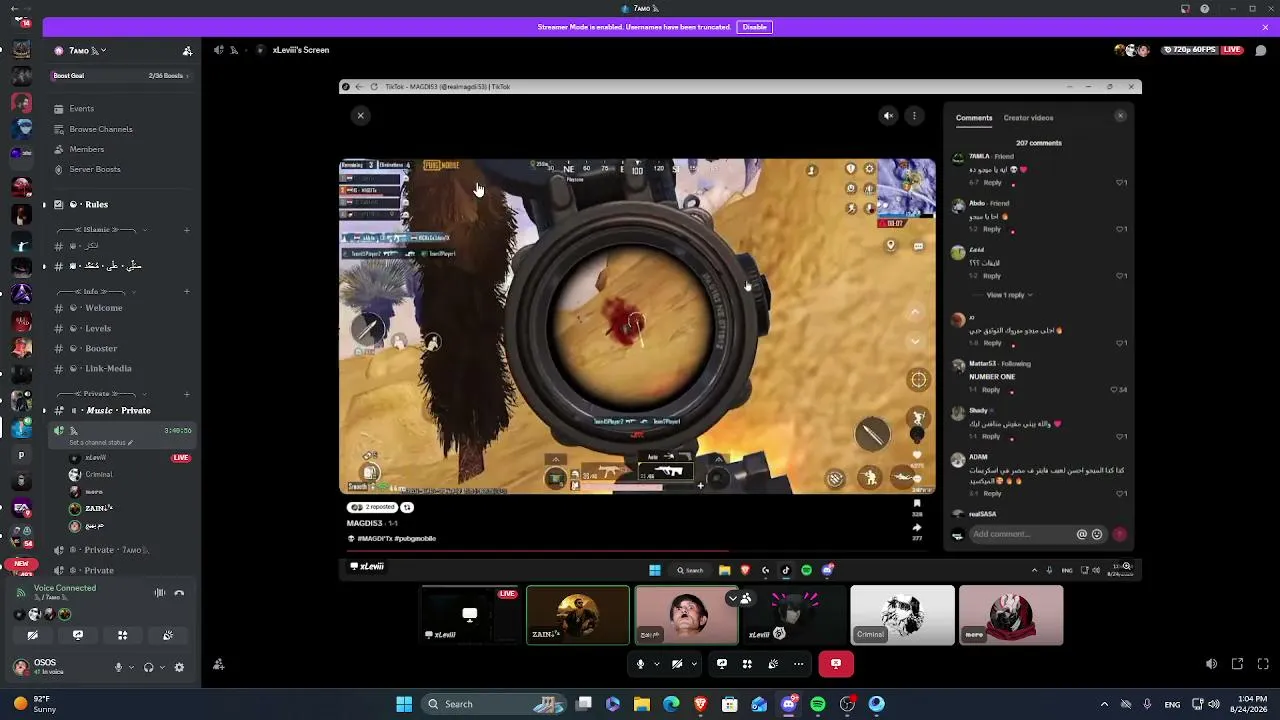Select ZAIN participant video tile

click(x=578, y=615)
